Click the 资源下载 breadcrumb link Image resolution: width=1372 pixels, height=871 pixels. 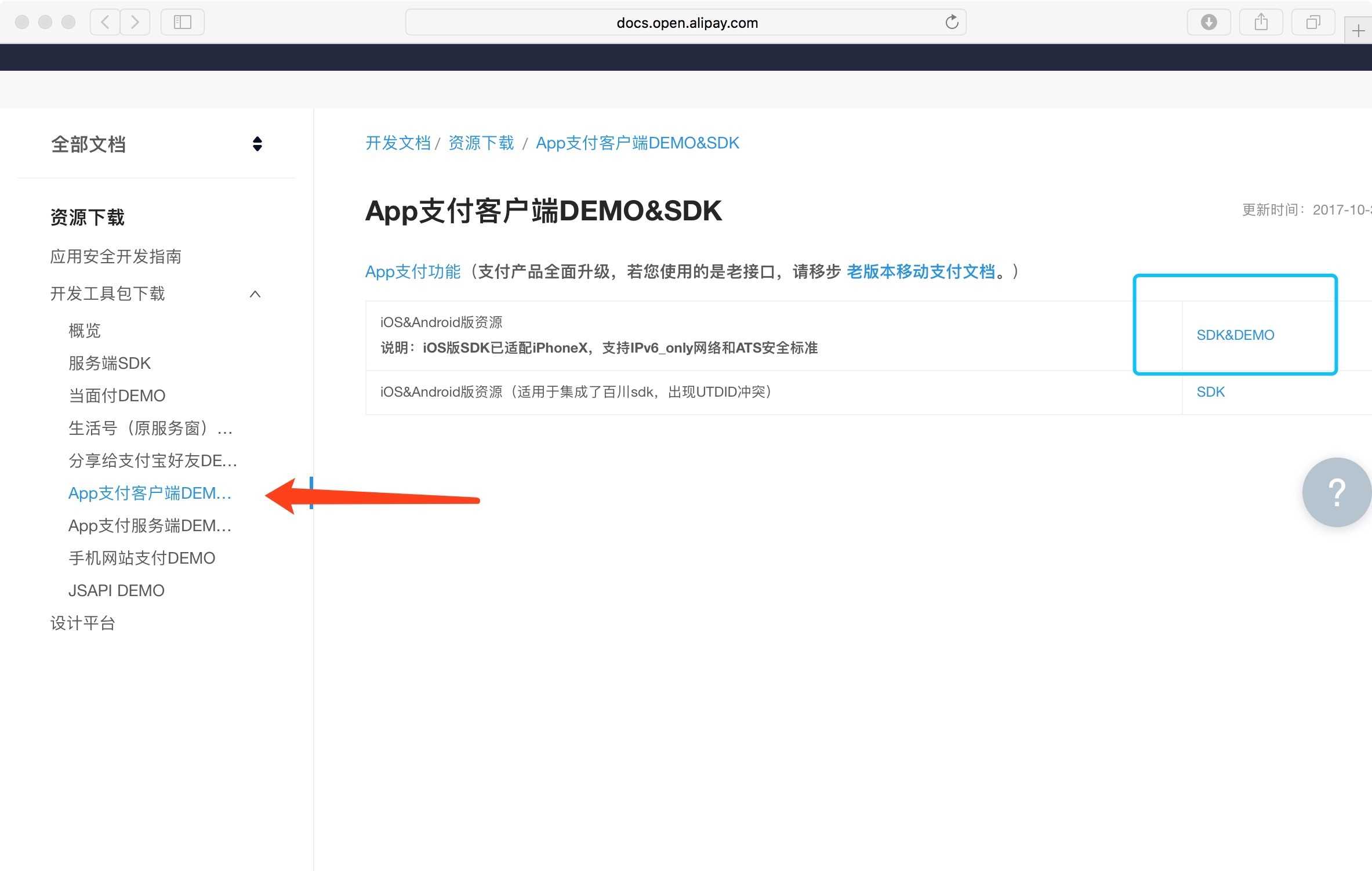point(481,143)
